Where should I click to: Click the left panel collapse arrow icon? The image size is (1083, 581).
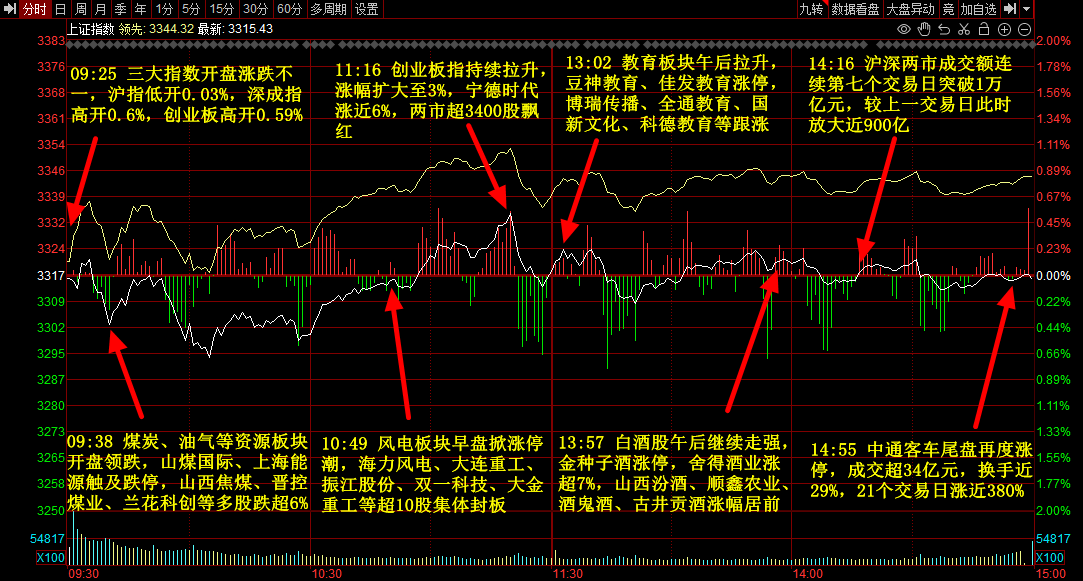coord(9,9)
